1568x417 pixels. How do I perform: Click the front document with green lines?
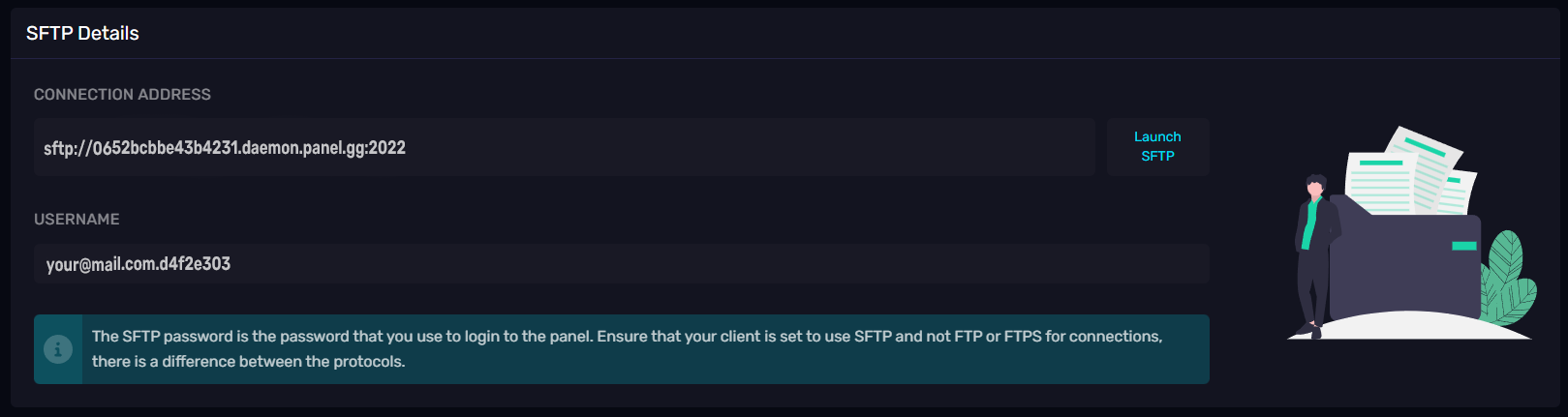pos(1379,182)
